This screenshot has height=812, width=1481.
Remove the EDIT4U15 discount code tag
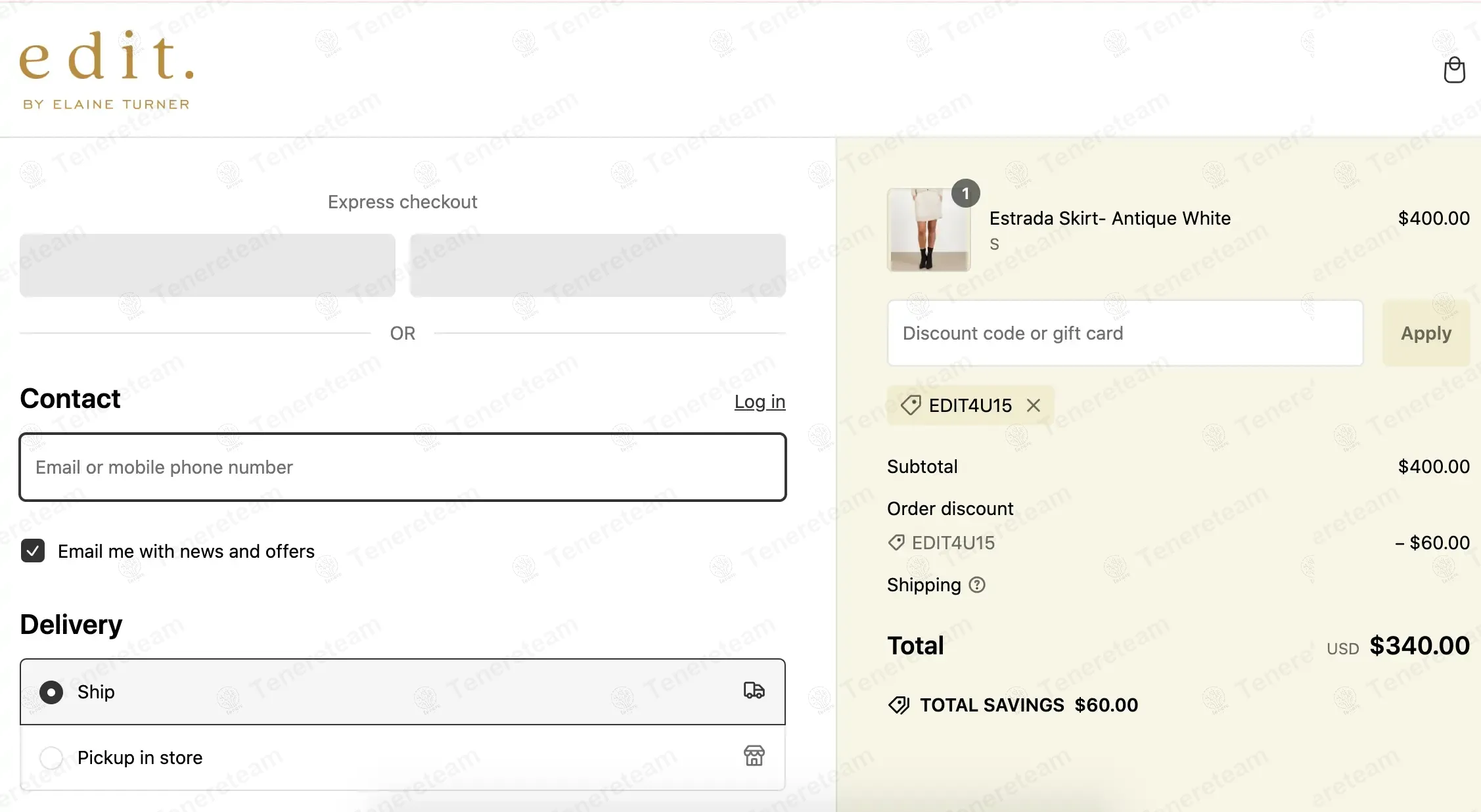pos(1034,405)
